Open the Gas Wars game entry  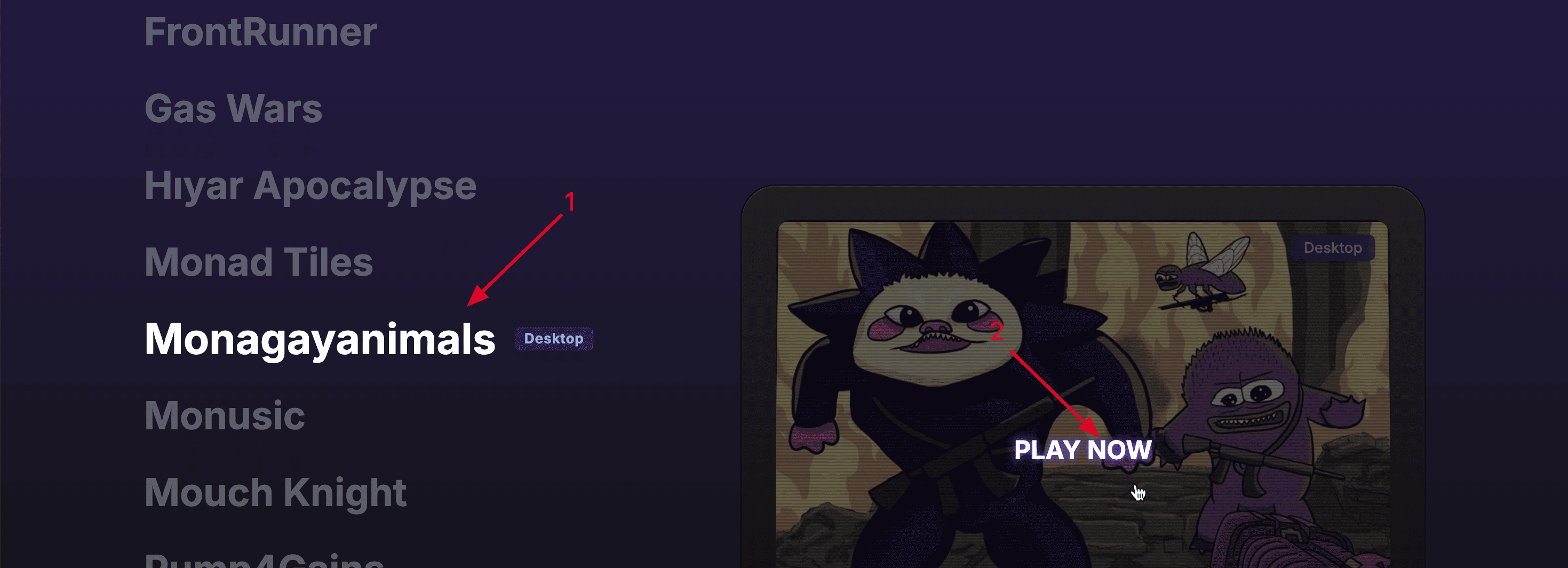click(233, 109)
